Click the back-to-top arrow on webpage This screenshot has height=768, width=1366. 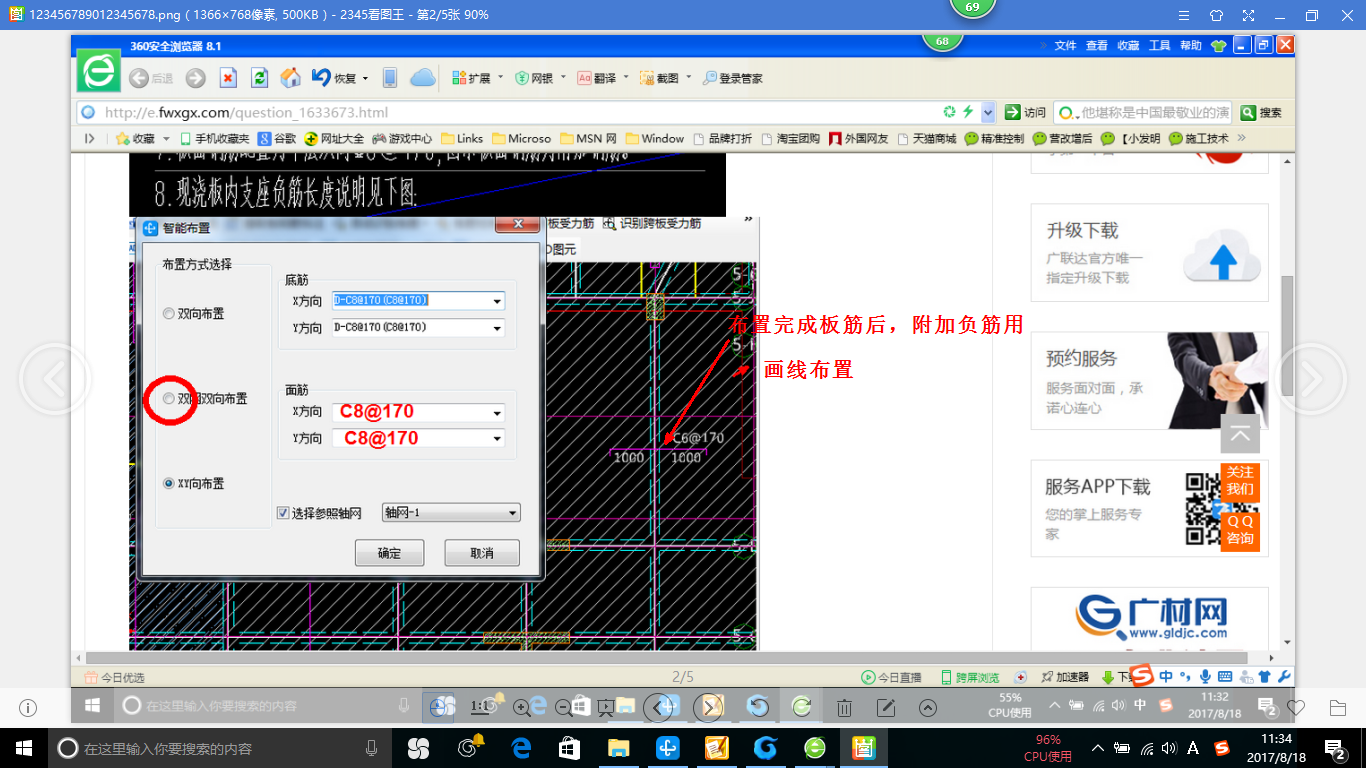(x=1240, y=434)
